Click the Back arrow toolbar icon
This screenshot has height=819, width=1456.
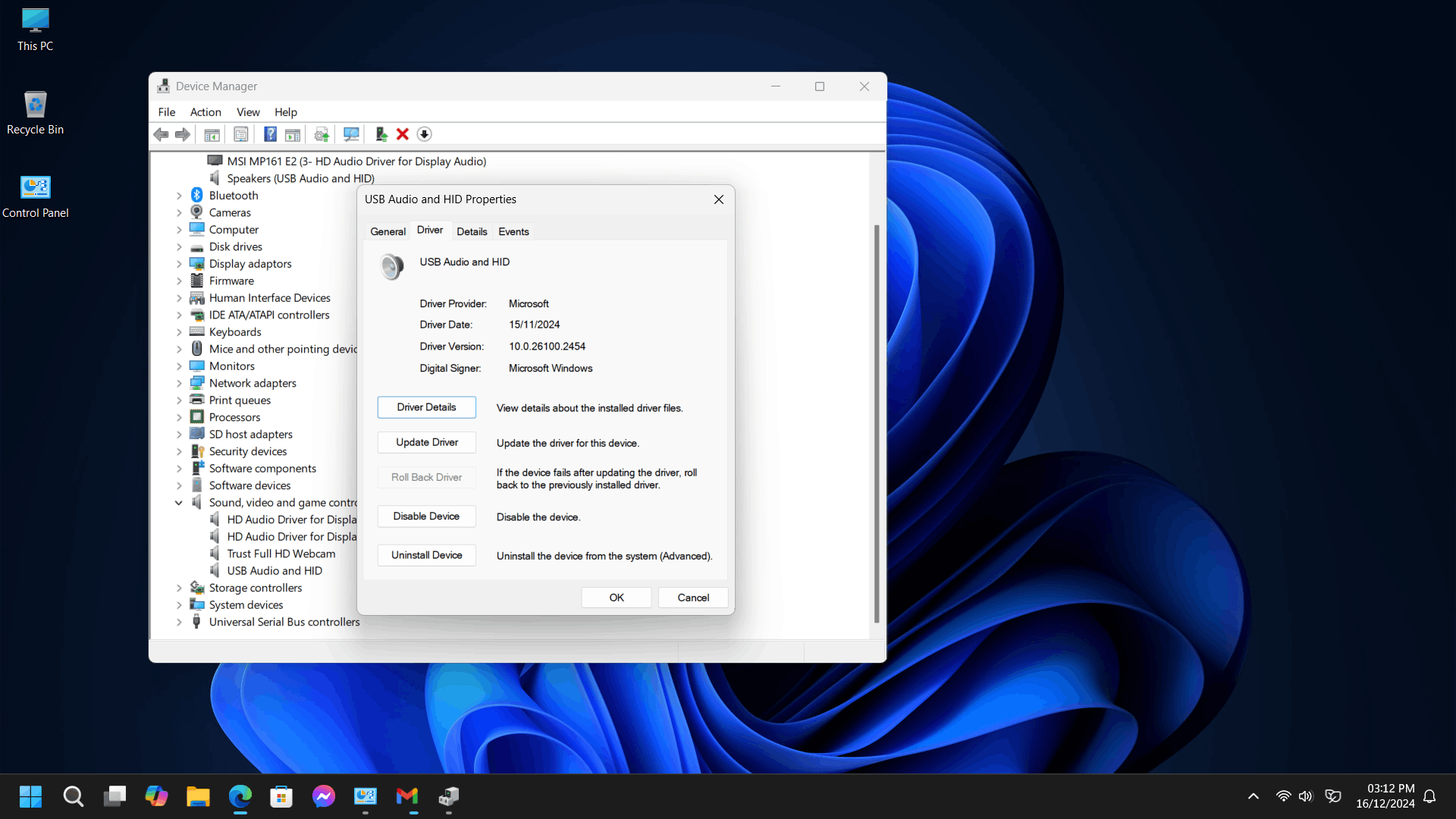pos(161,134)
